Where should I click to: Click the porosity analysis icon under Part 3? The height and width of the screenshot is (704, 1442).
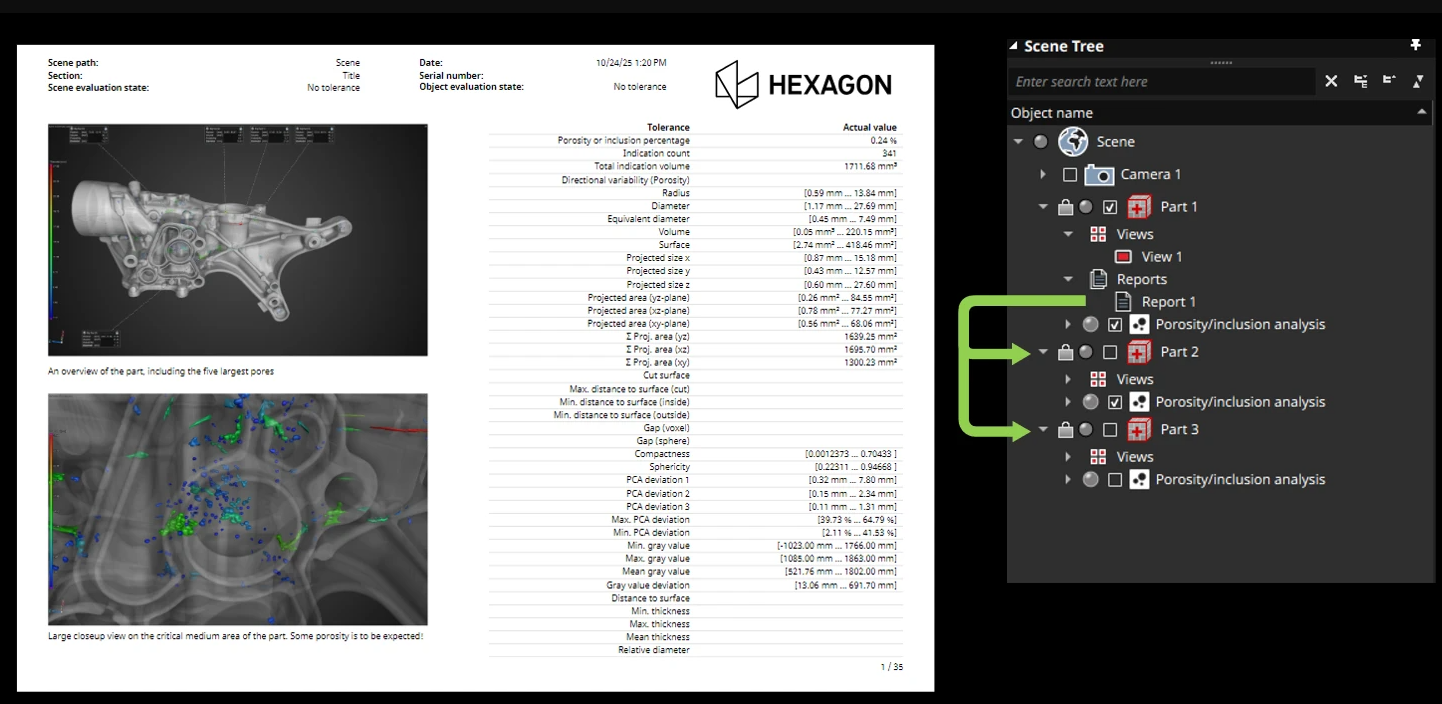coord(1139,480)
